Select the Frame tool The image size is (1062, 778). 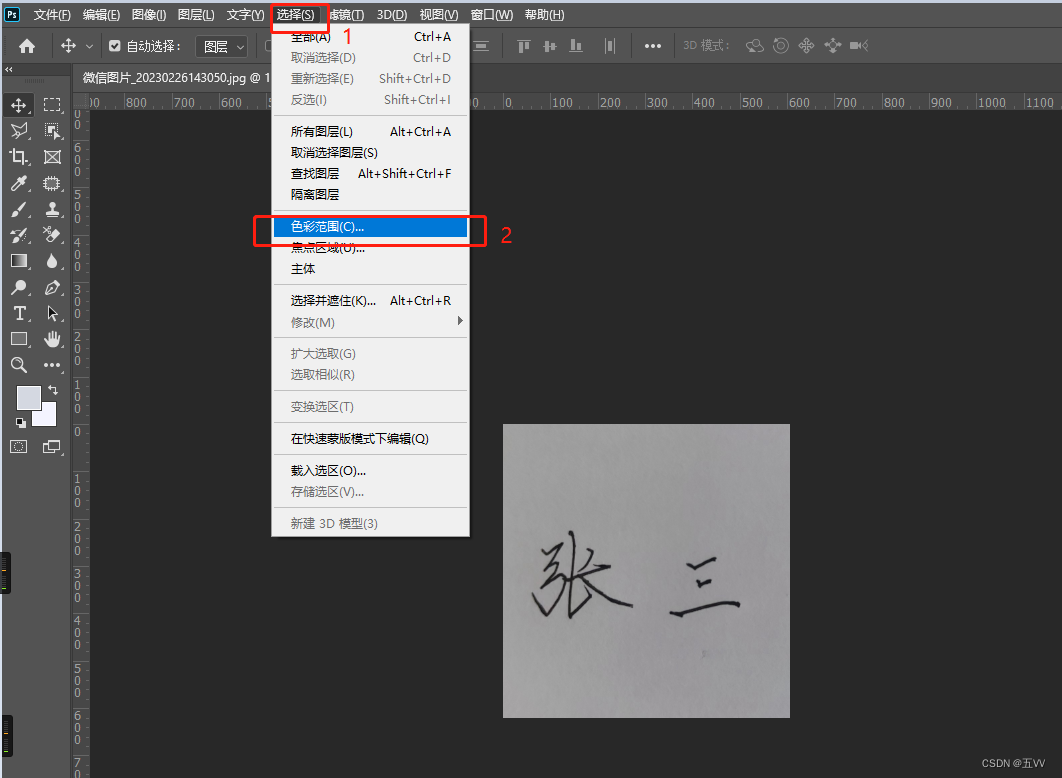point(52,157)
